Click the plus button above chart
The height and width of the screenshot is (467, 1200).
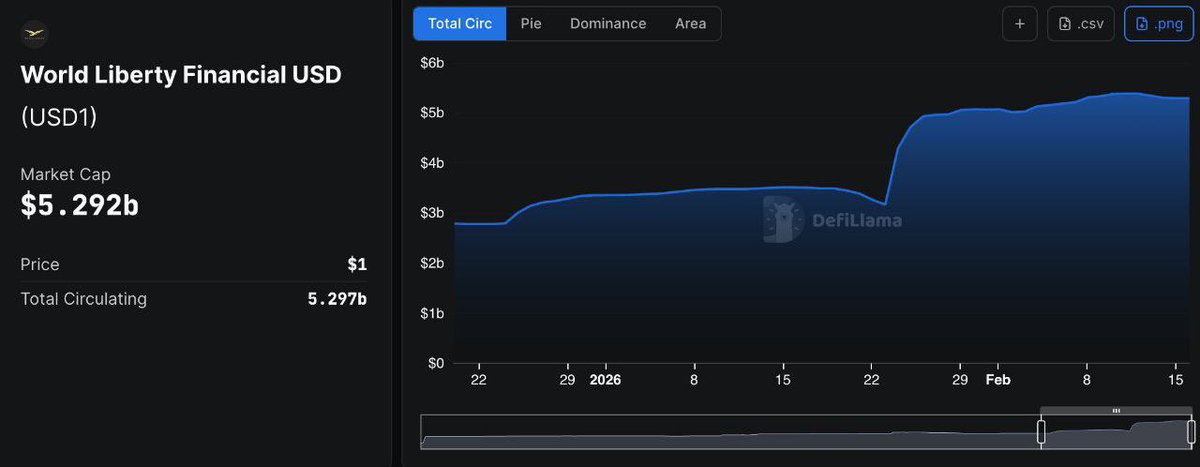(1019, 24)
